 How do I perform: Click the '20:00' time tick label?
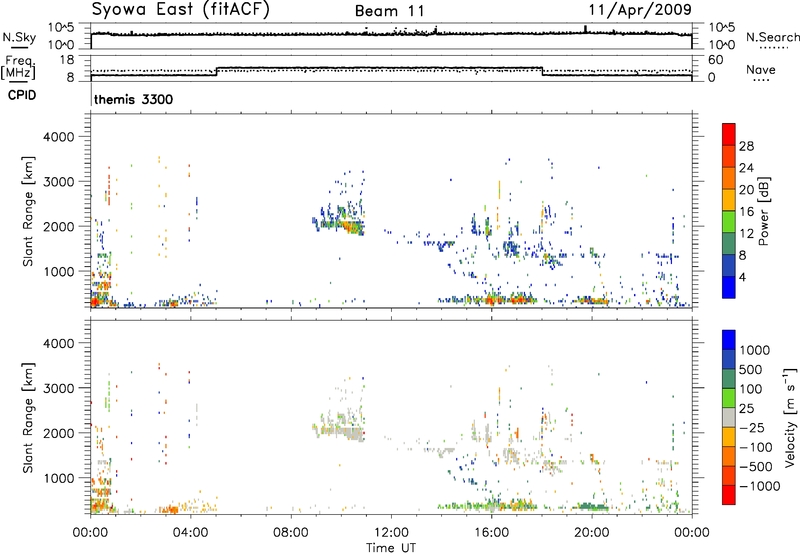pyautogui.click(x=592, y=533)
